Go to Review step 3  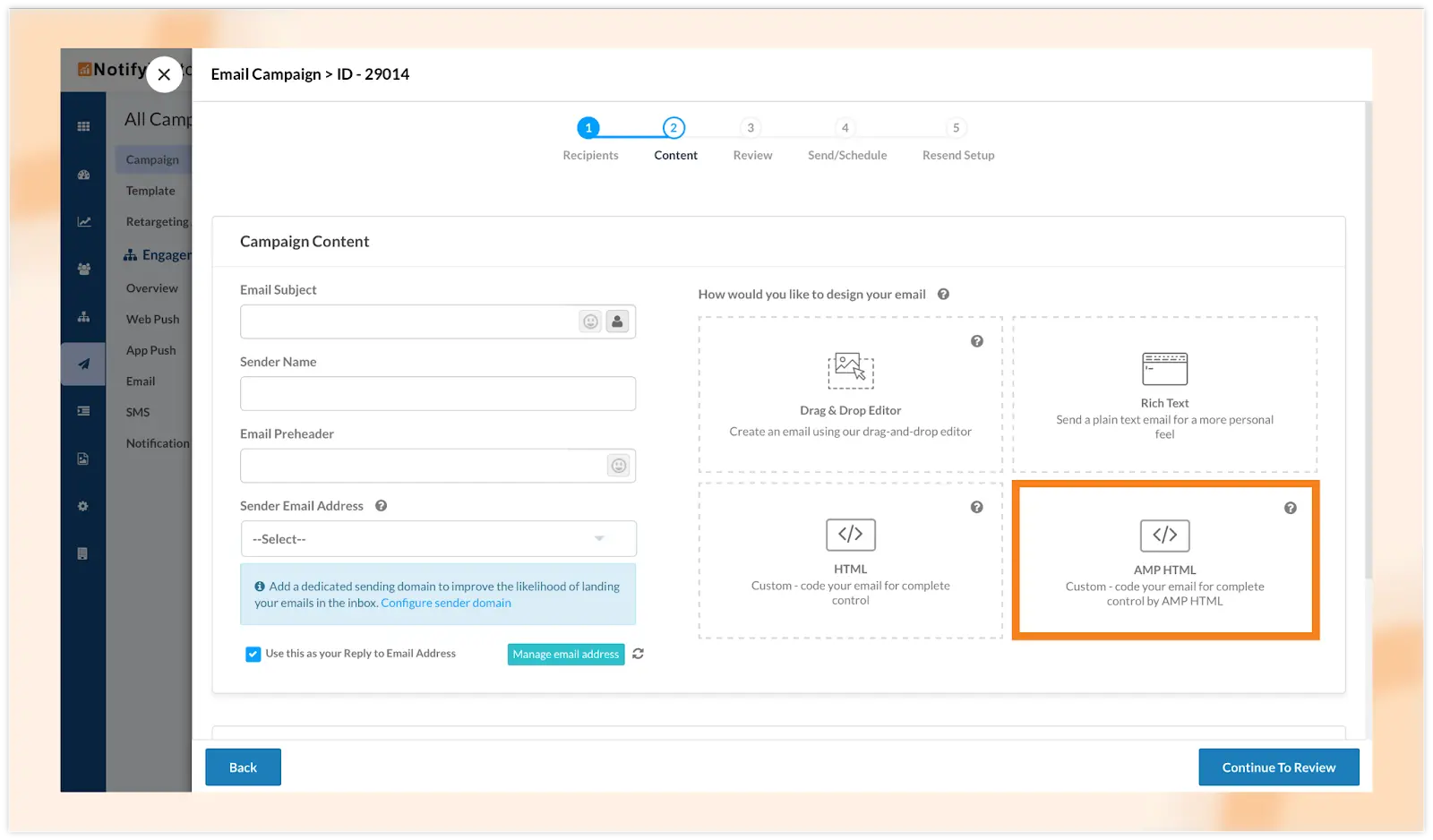751,128
